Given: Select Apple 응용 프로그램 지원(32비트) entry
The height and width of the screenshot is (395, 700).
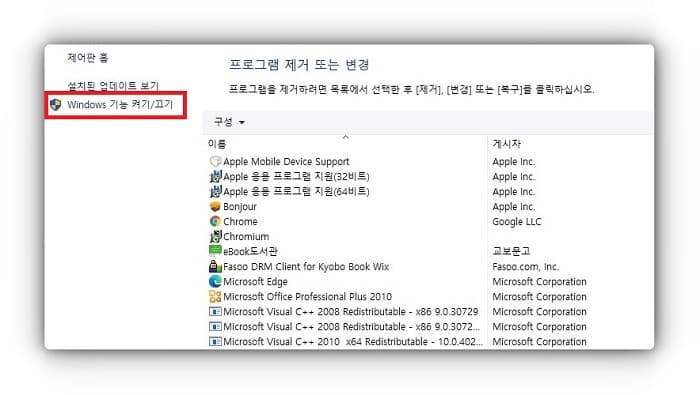Looking at the screenshot, I should (x=296, y=176).
